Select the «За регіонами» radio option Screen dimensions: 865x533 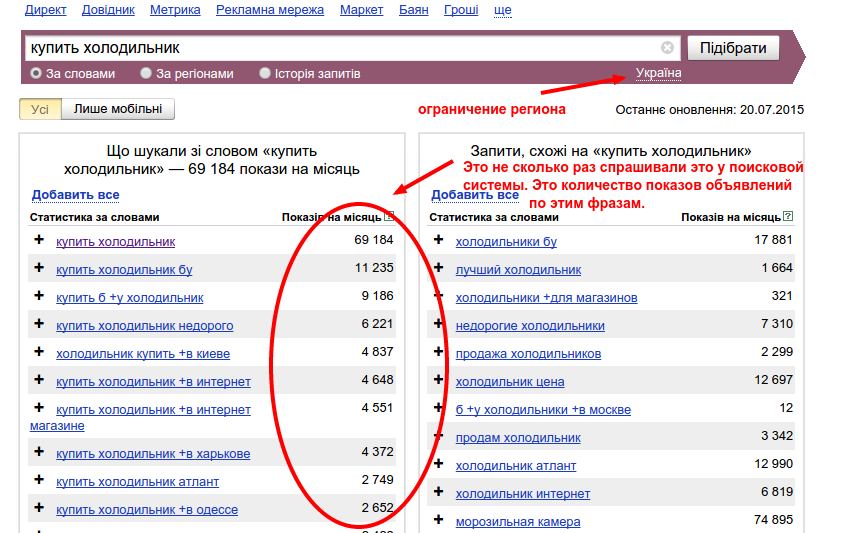click(146, 73)
